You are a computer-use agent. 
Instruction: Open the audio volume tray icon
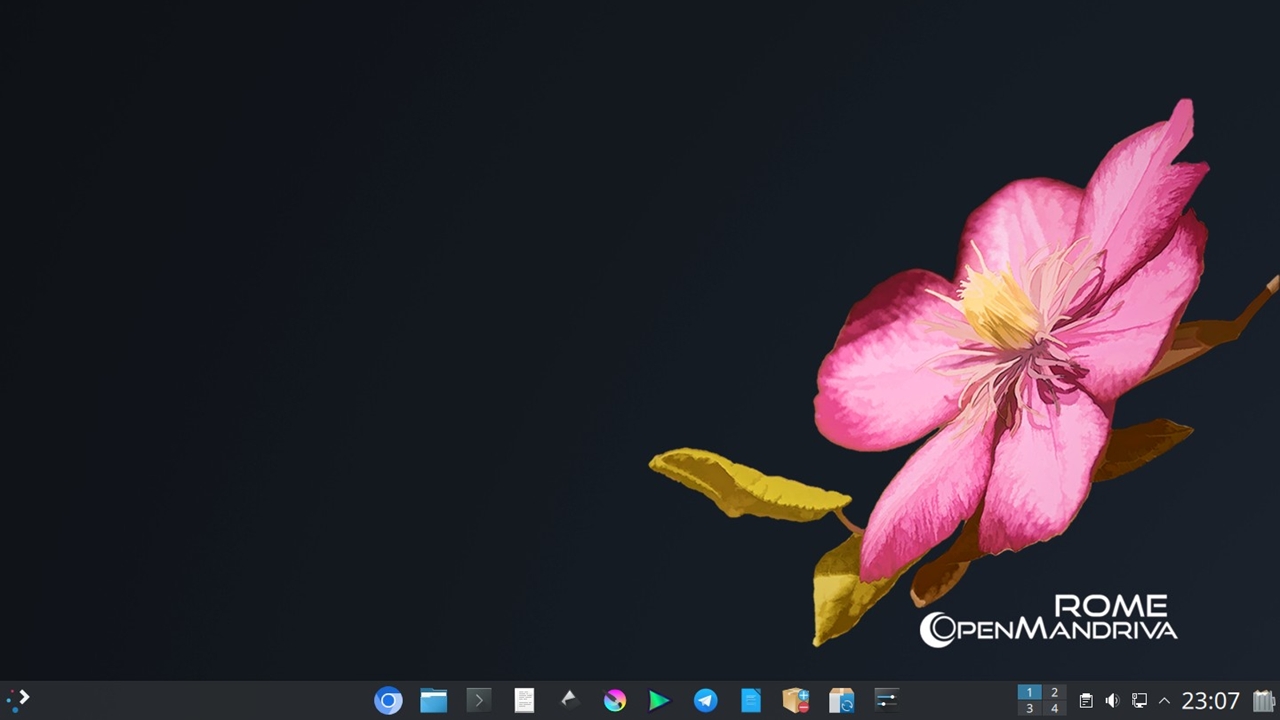(x=1112, y=701)
